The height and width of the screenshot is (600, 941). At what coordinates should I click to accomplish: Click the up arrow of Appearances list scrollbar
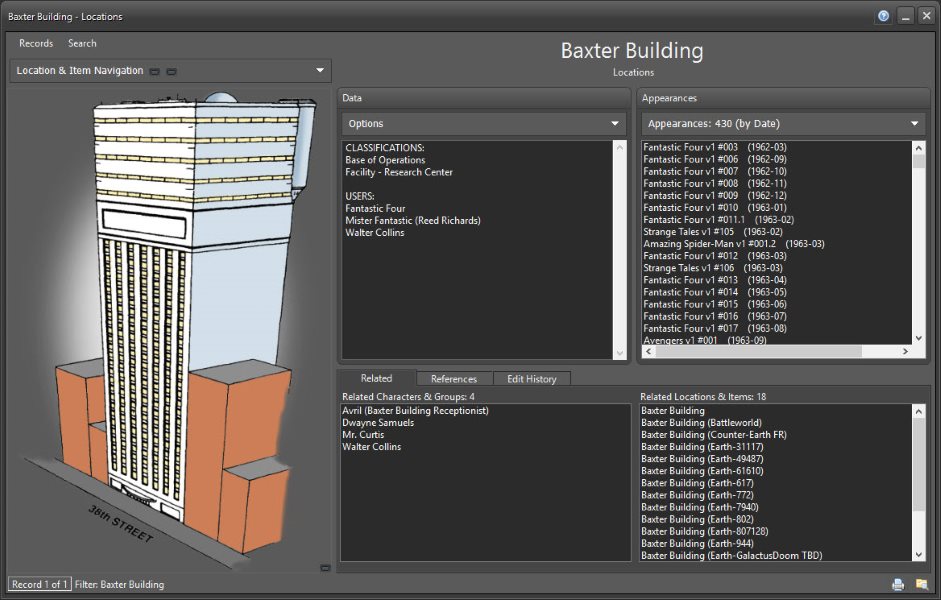tap(919, 148)
